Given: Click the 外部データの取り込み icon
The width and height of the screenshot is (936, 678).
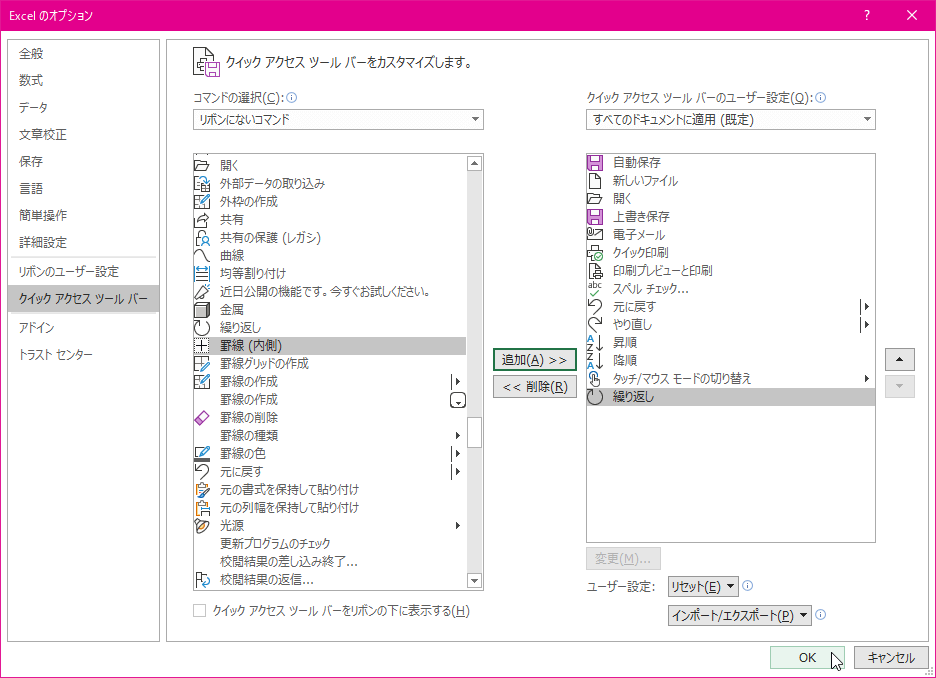Looking at the screenshot, I should [x=202, y=183].
